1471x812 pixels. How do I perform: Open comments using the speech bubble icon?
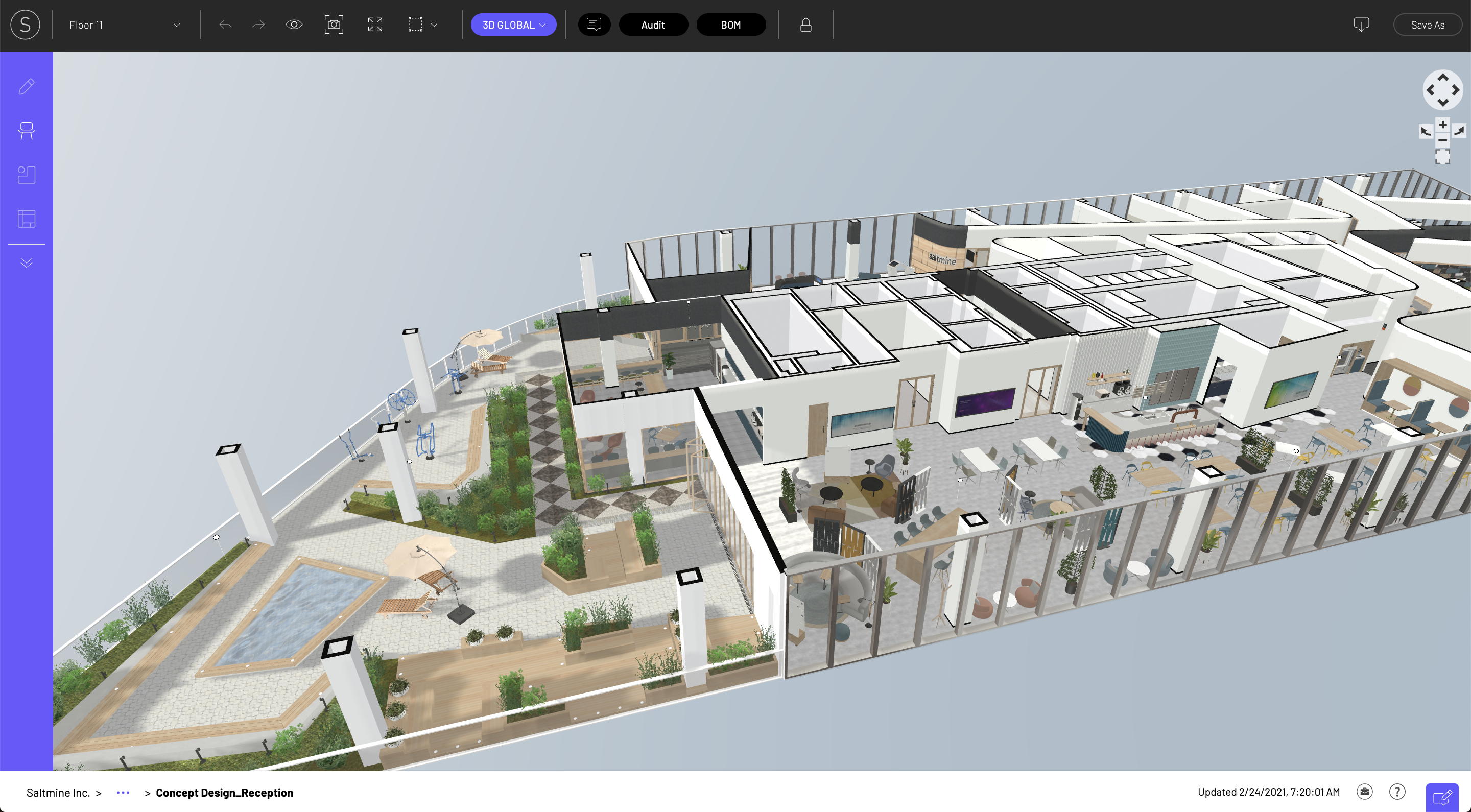pyautogui.click(x=594, y=25)
